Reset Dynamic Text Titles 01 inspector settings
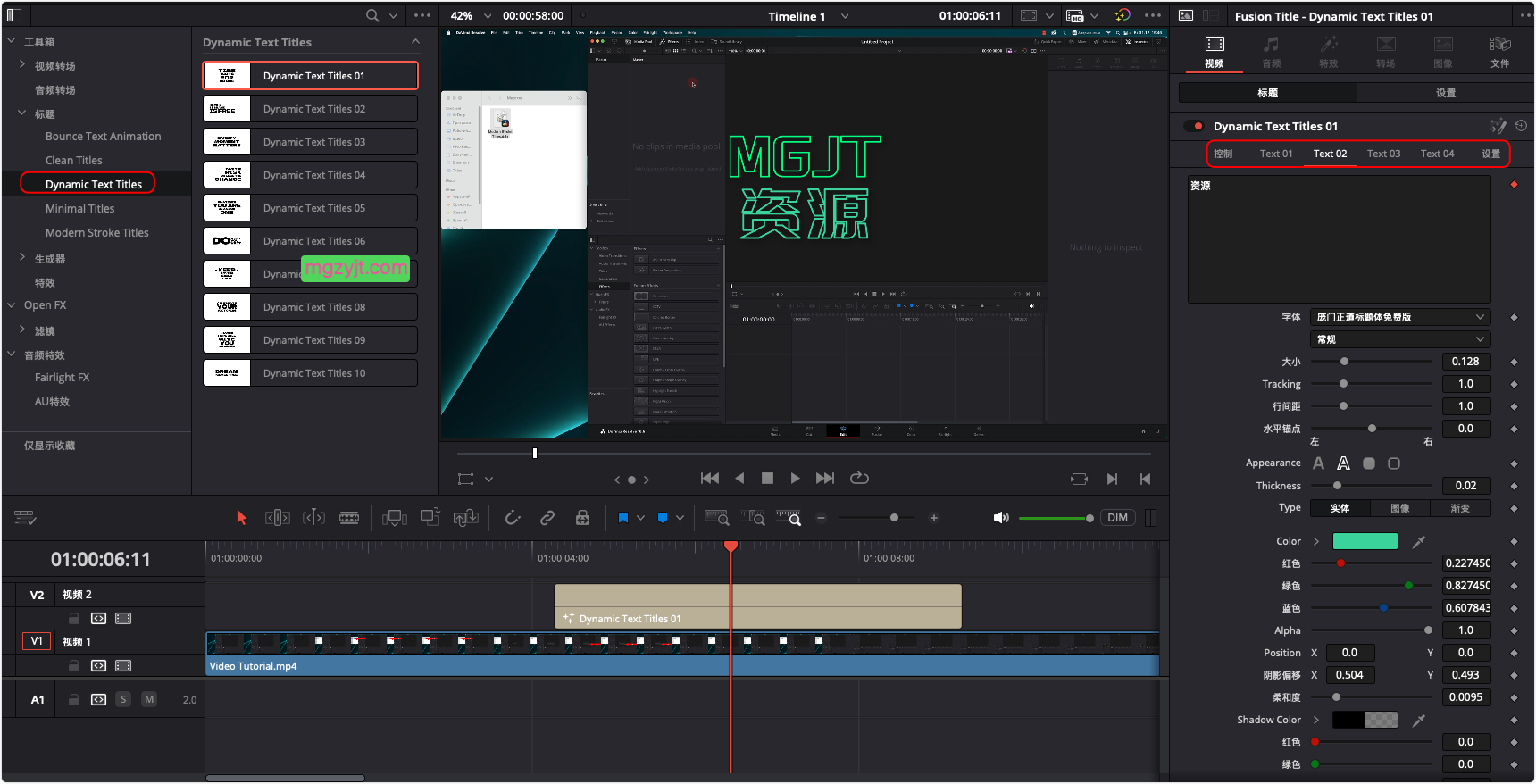Viewport: 1536px width, 784px height. [x=1521, y=126]
